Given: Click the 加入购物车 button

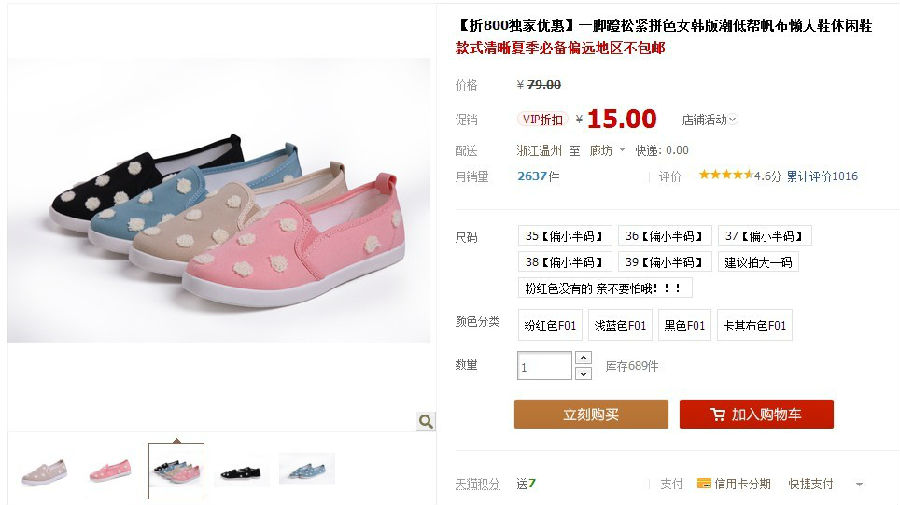Looking at the screenshot, I should point(757,414).
